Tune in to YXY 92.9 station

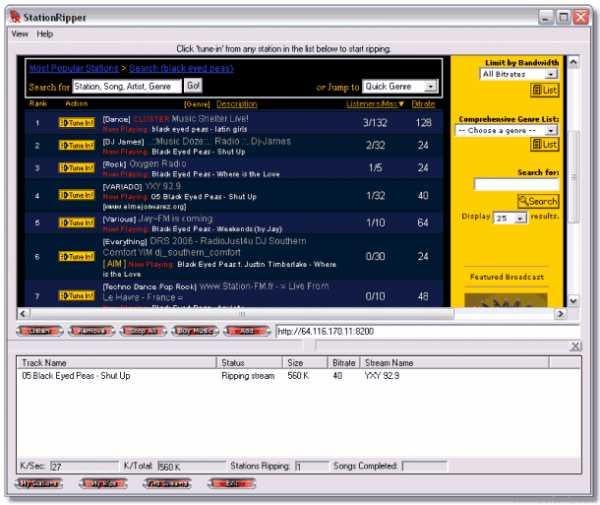[x=77, y=195]
